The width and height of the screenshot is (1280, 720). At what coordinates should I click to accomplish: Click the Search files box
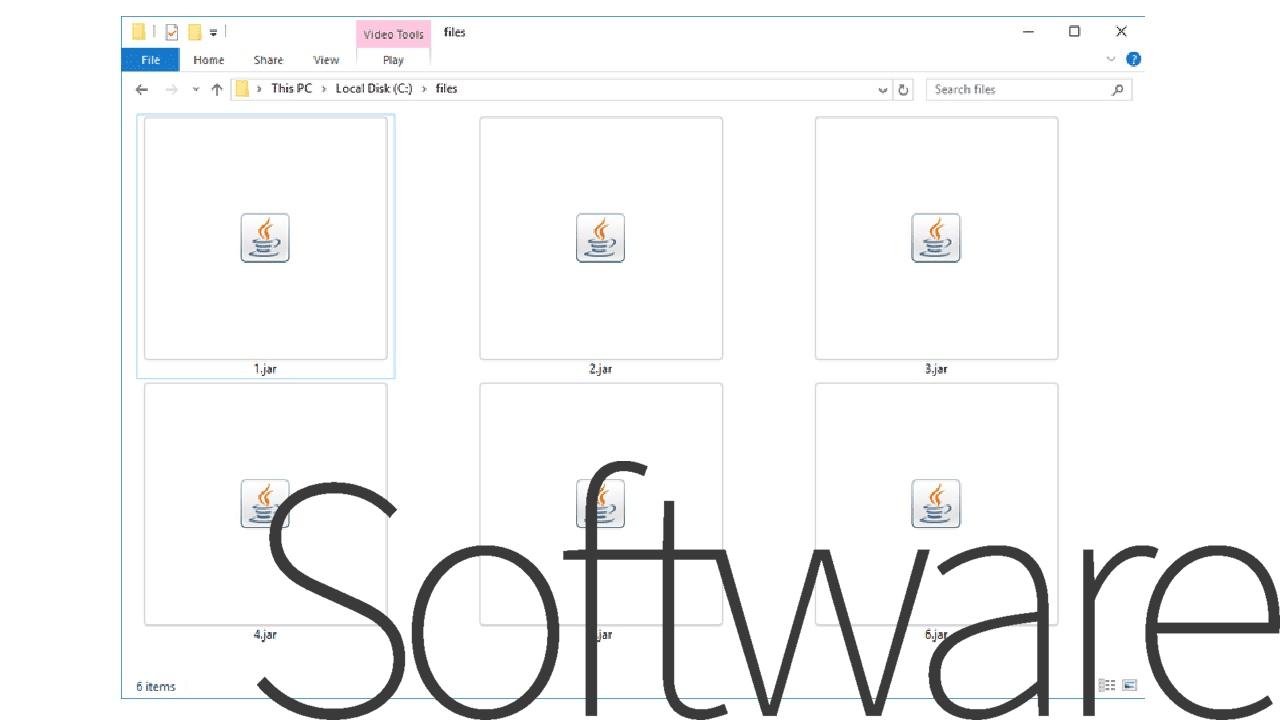1029,89
